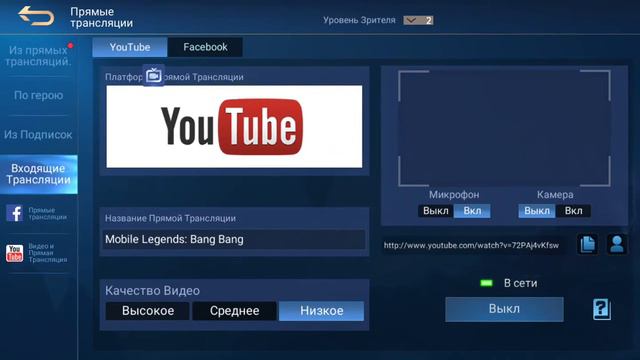Open Facebook Прямые трансляции sidebar text
The image size is (640, 360).
[x=47, y=213]
